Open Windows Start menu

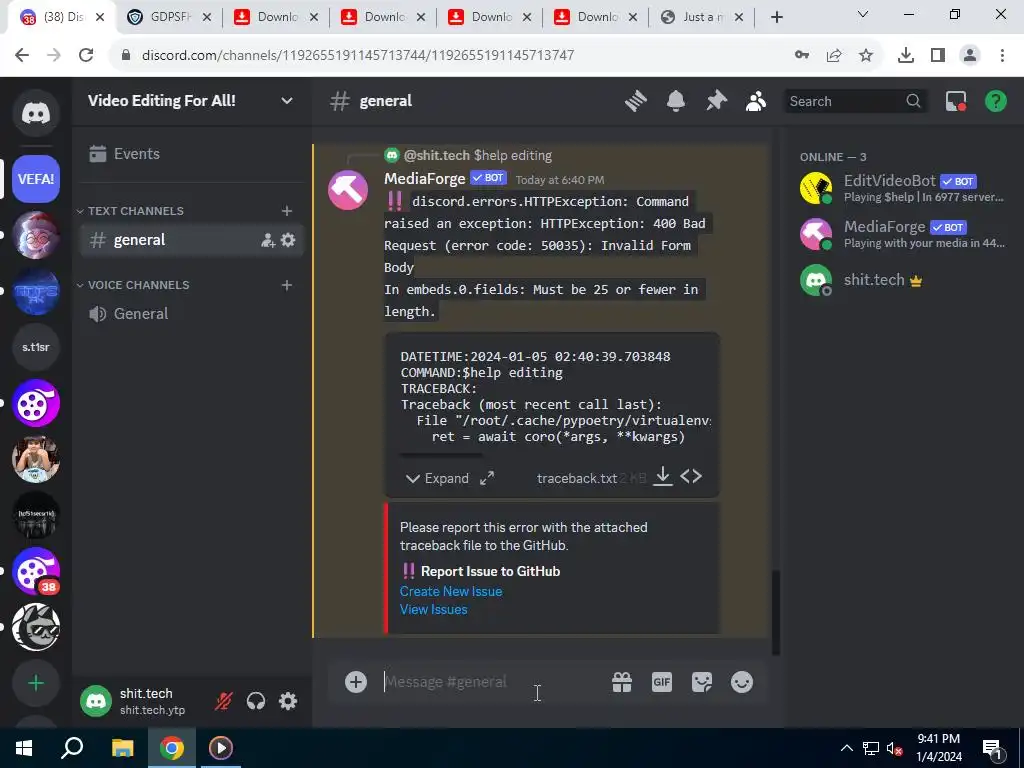pyautogui.click(x=24, y=748)
